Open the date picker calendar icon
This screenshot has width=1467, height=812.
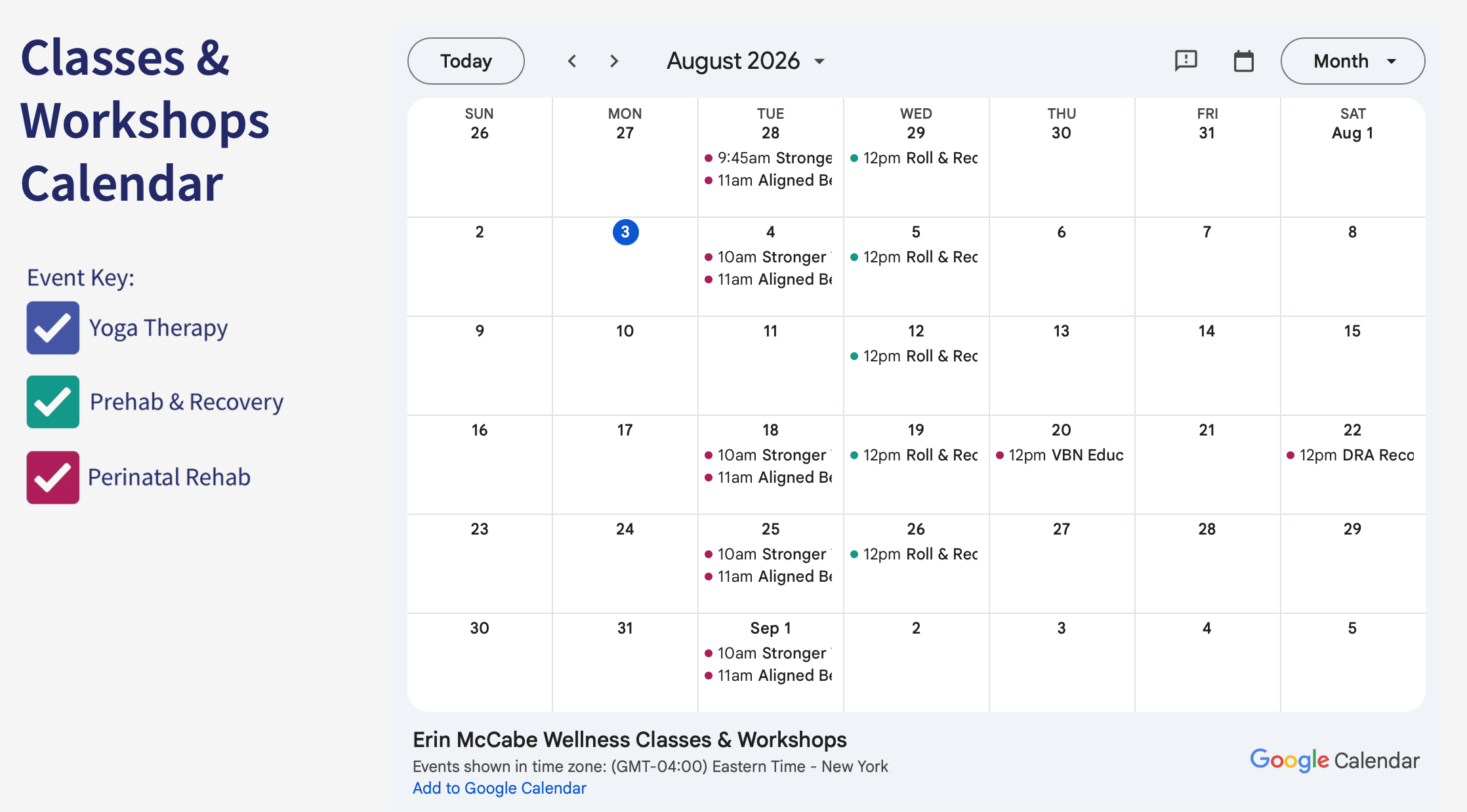(x=1243, y=61)
